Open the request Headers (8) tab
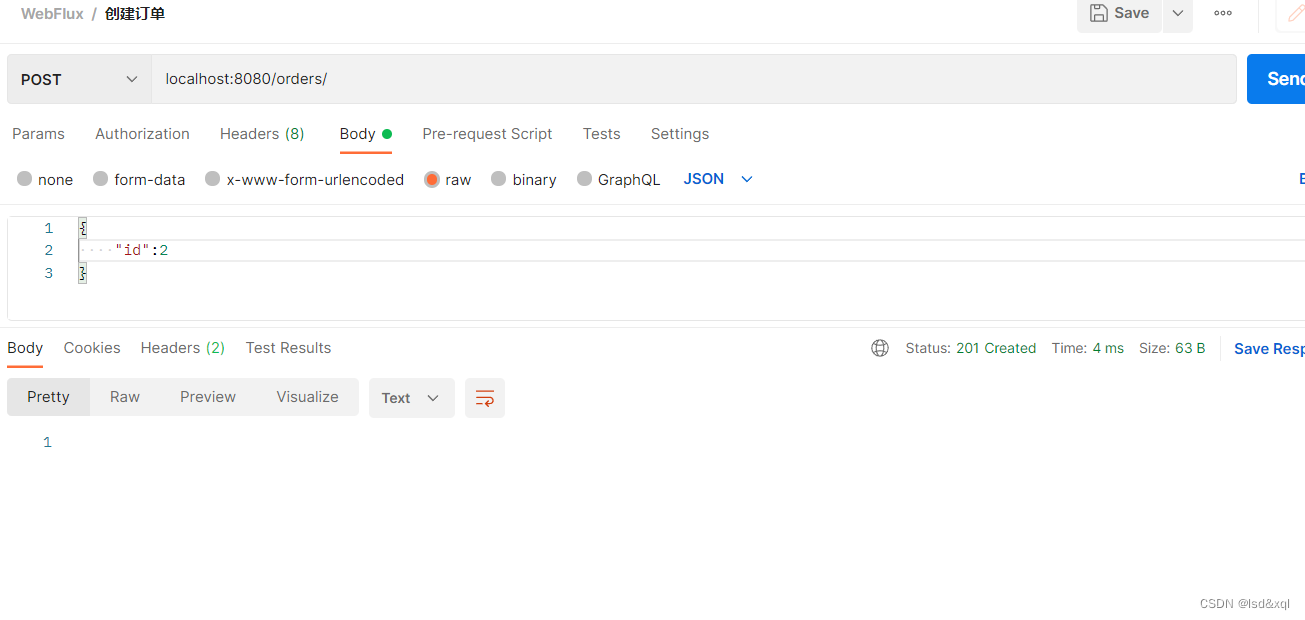The height and width of the screenshot is (620, 1305). click(262, 134)
